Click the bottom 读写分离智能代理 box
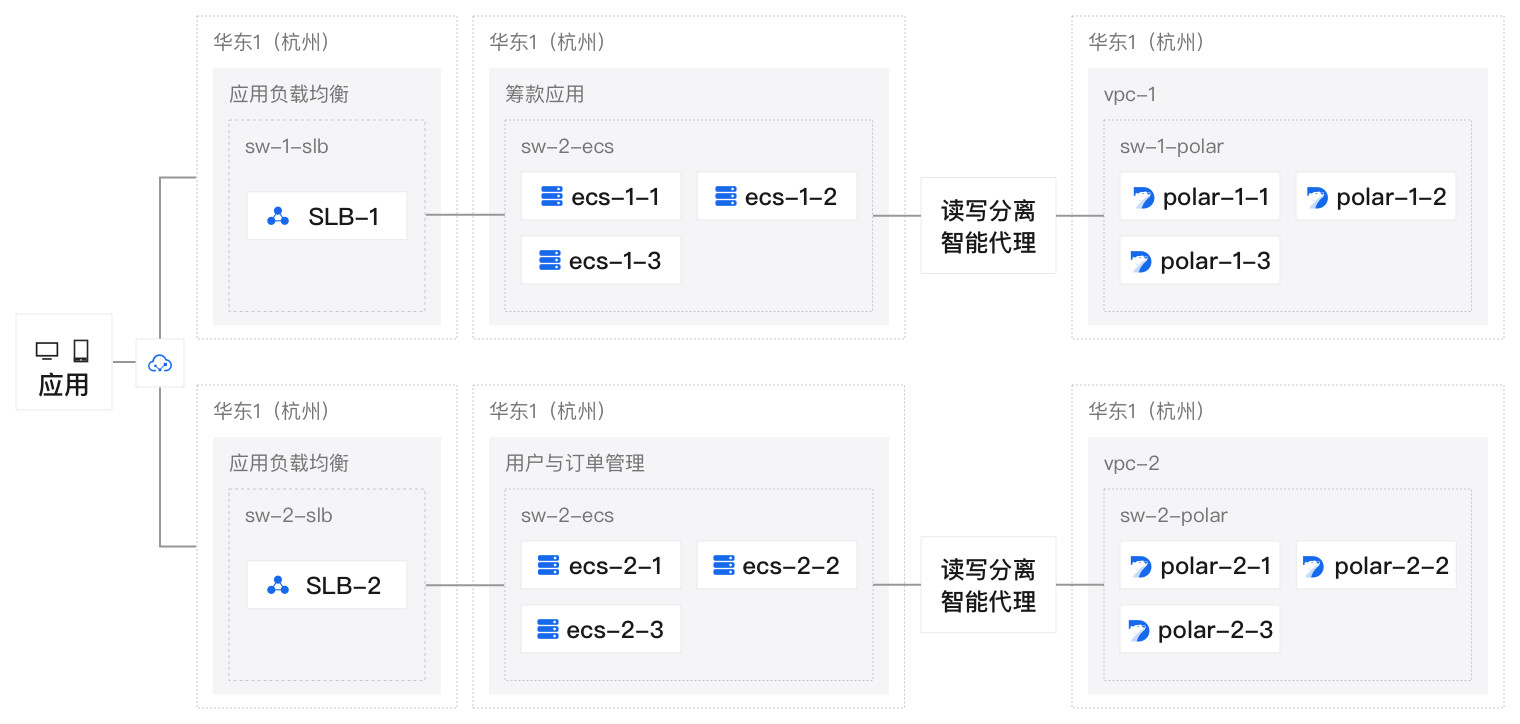The width and height of the screenshot is (1520, 724). click(x=988, y=586)
